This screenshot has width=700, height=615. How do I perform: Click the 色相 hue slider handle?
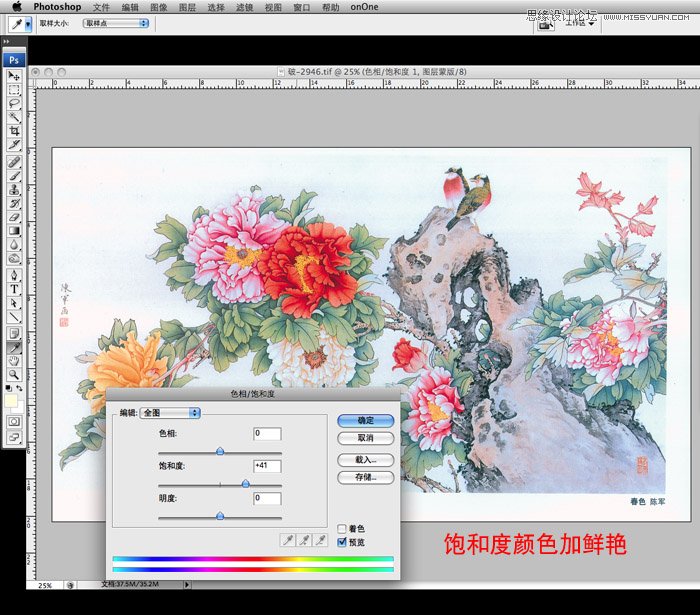point(220,451)
